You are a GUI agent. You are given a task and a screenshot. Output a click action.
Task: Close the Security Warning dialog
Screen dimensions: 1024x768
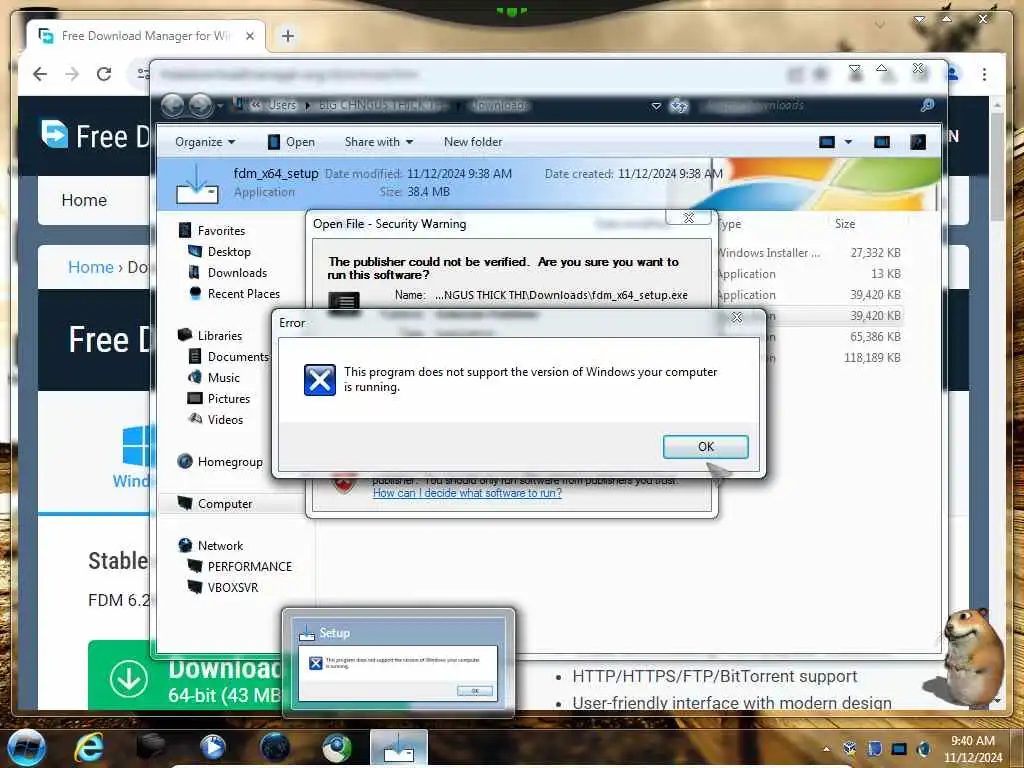pos(688,217)
